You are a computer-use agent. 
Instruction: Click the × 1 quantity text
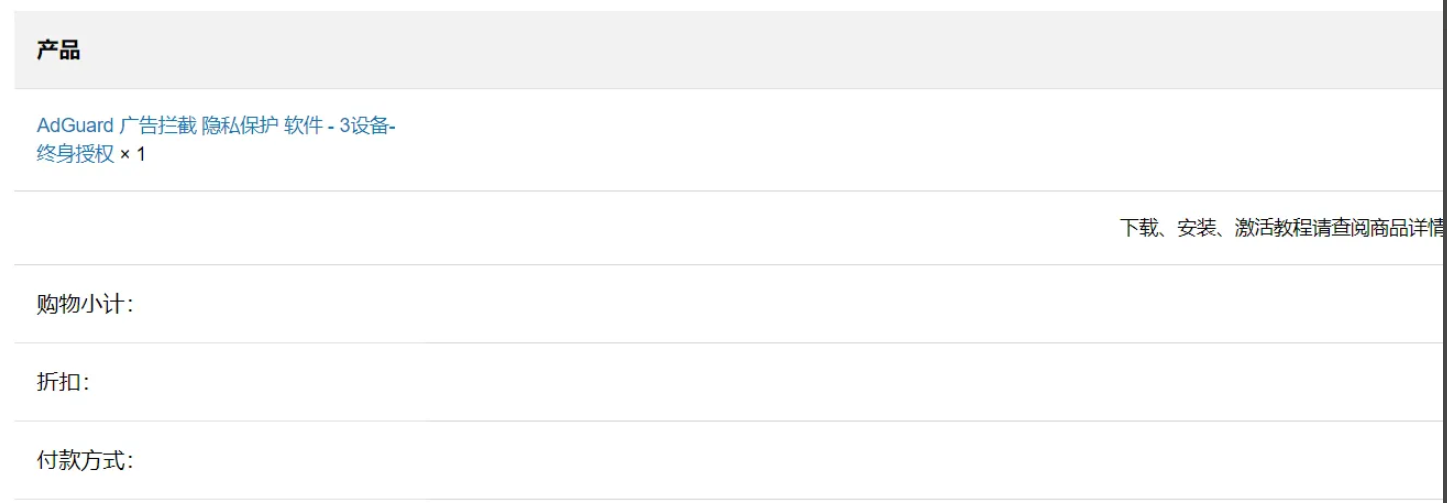tap(133, 155)
